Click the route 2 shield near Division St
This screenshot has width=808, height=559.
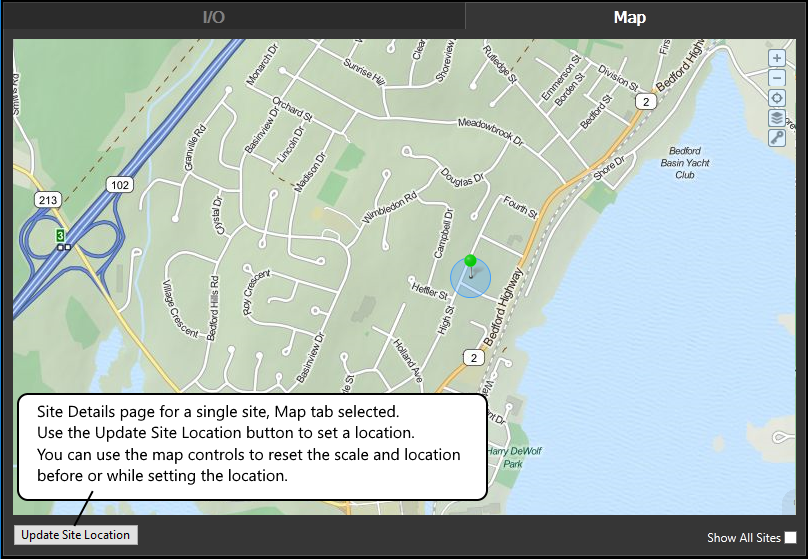click(x=646, y=102)
